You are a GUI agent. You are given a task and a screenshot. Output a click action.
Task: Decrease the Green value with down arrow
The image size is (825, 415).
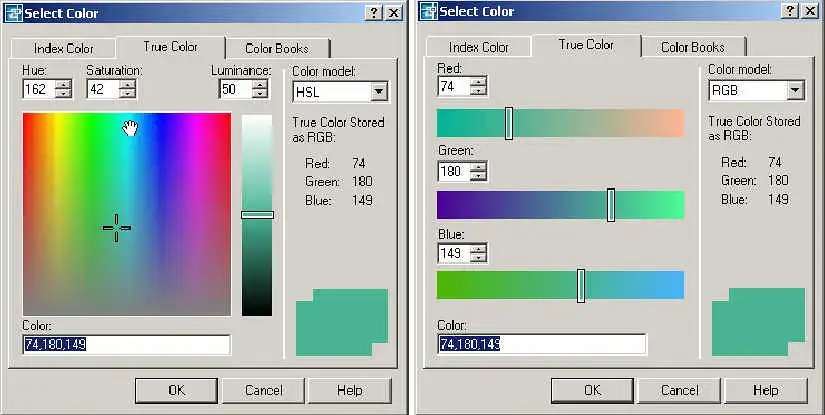(x=478, y=177)
